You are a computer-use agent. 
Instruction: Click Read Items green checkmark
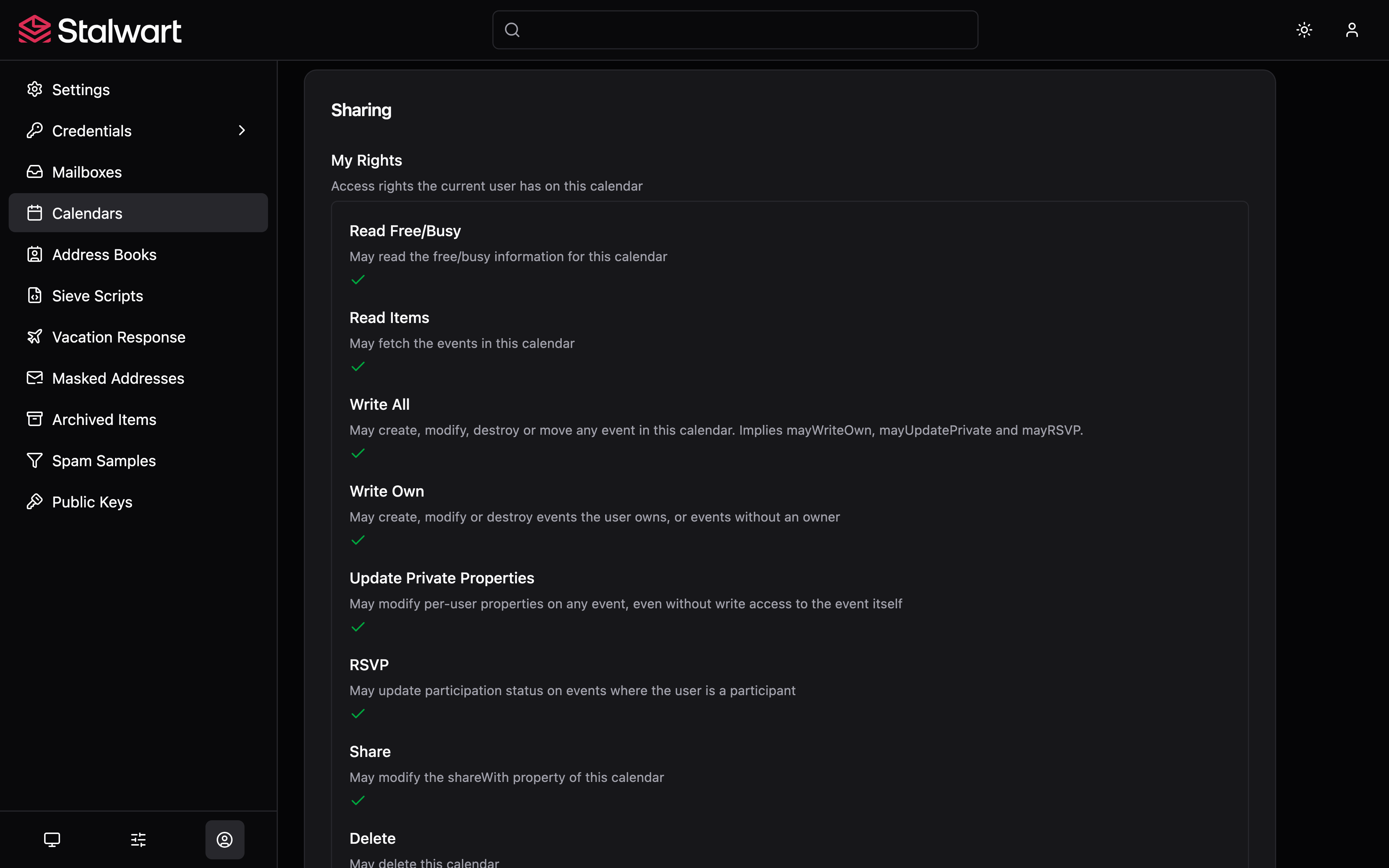[x=358, y=366]
